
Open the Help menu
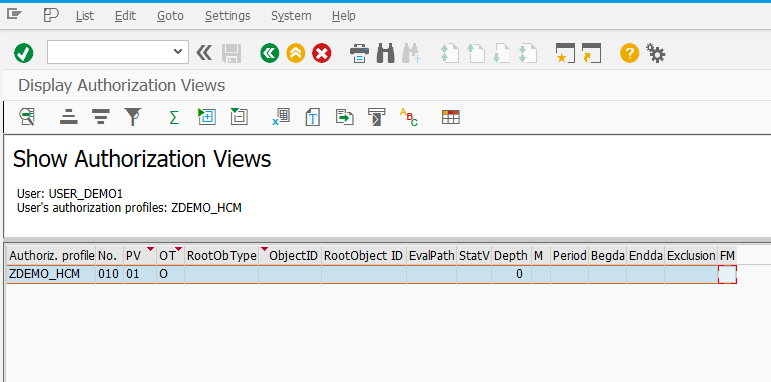tap(343, 16)
